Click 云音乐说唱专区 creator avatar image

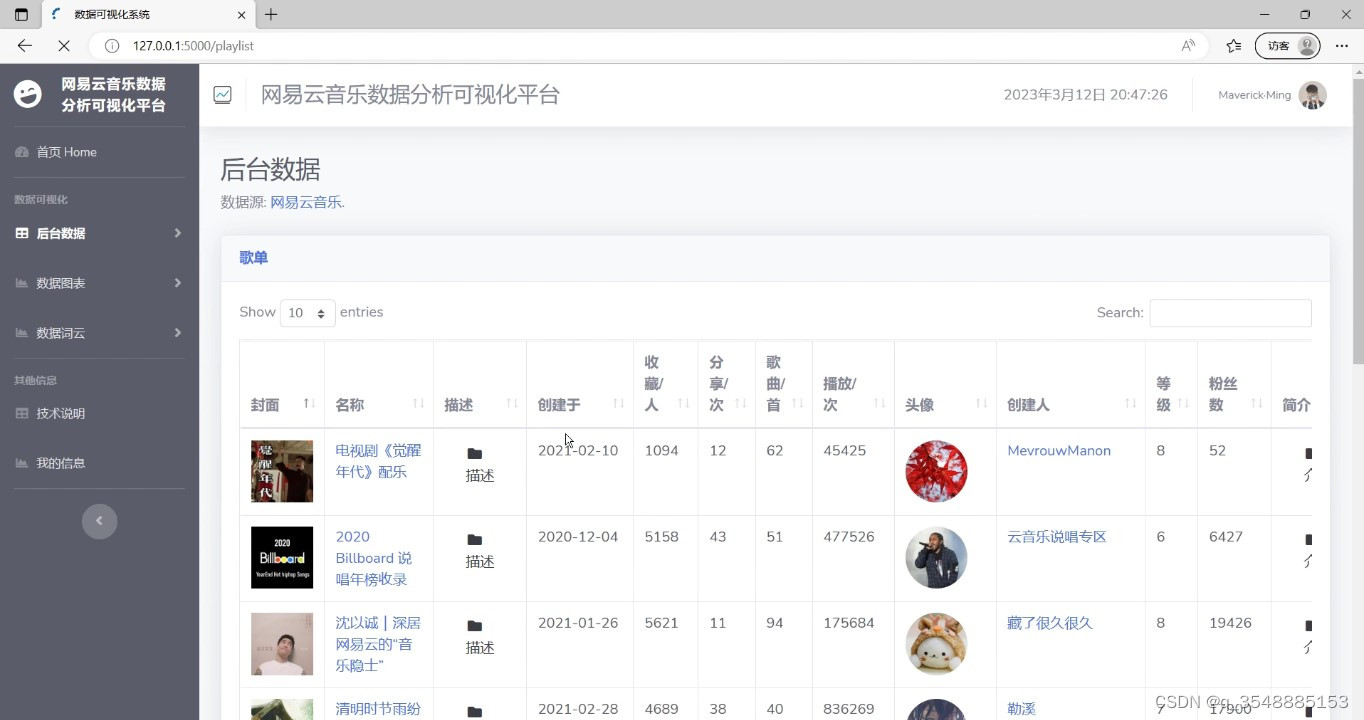point(936,557)
